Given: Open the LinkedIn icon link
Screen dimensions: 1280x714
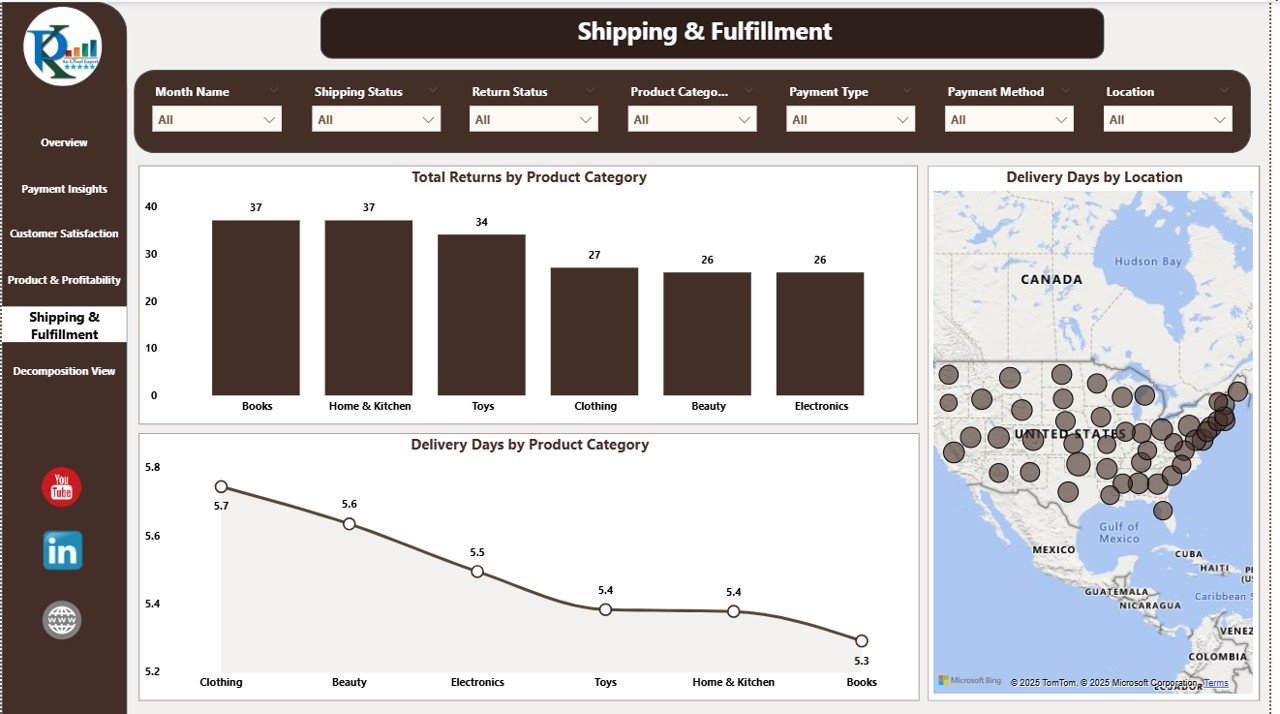Looking at the screenshot, I should 62,551.
